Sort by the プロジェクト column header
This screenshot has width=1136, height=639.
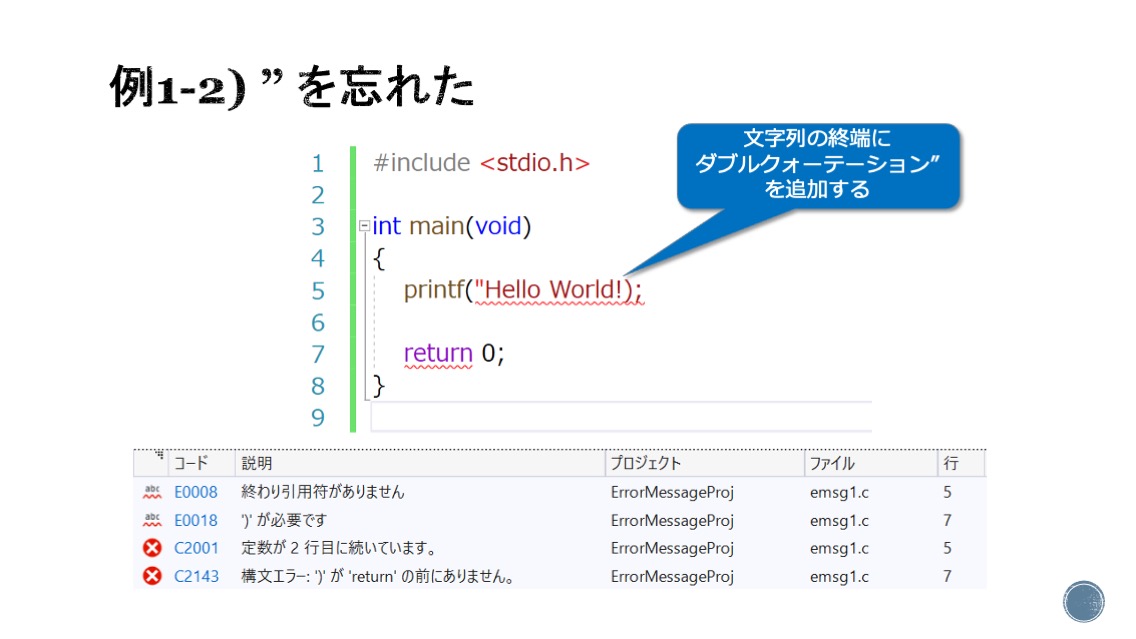[x=705, y=464]
